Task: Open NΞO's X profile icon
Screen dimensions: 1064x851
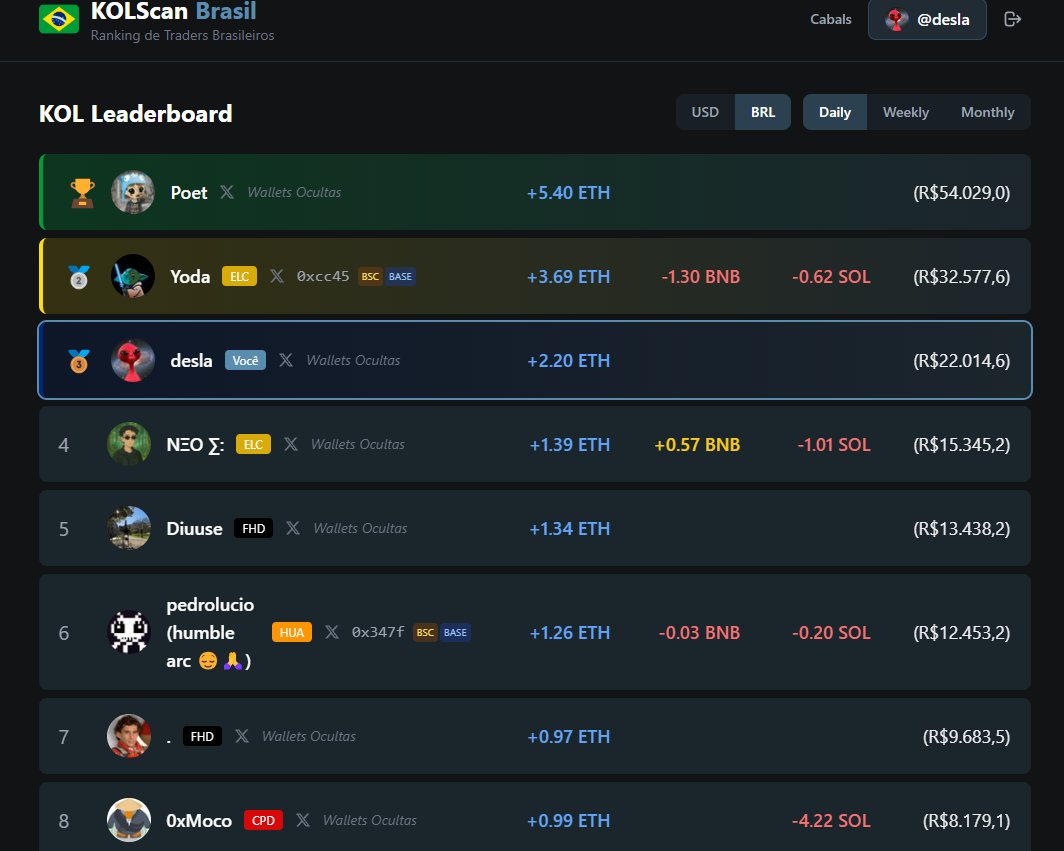Action: (x=291, y=445)
